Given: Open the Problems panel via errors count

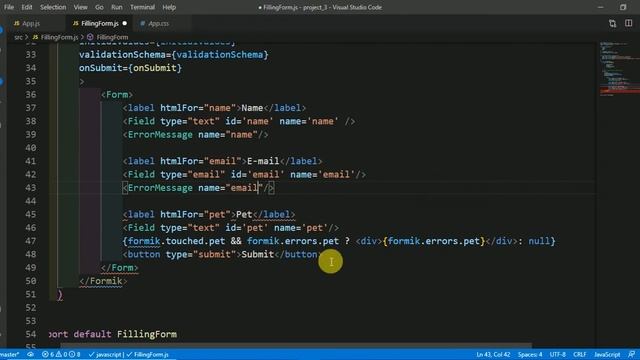Looking at the screenshot, I should [48, 355].
